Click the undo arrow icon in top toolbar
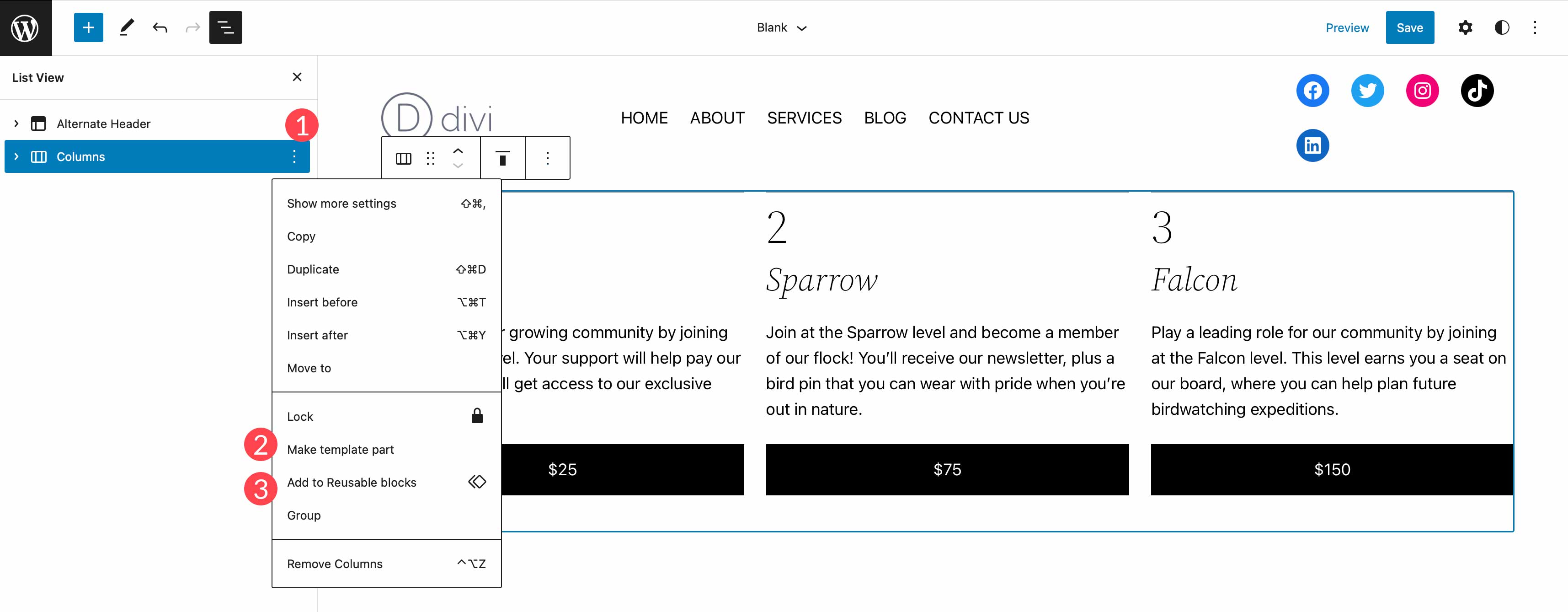This screenshot has height=612, width=1568. [x=160, y=27]
